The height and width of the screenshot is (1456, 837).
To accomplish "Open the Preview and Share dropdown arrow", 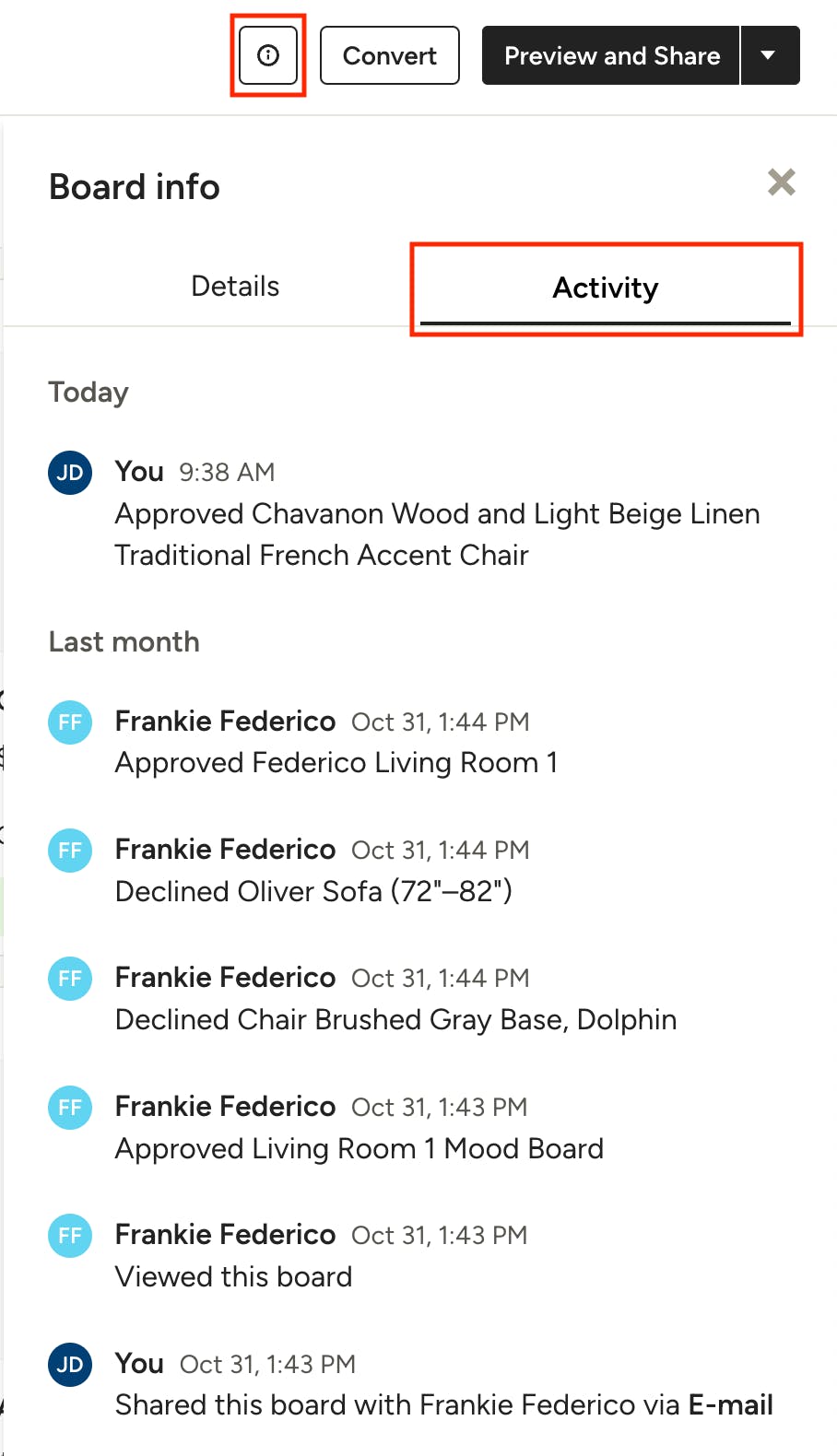I will coord(769,56).
